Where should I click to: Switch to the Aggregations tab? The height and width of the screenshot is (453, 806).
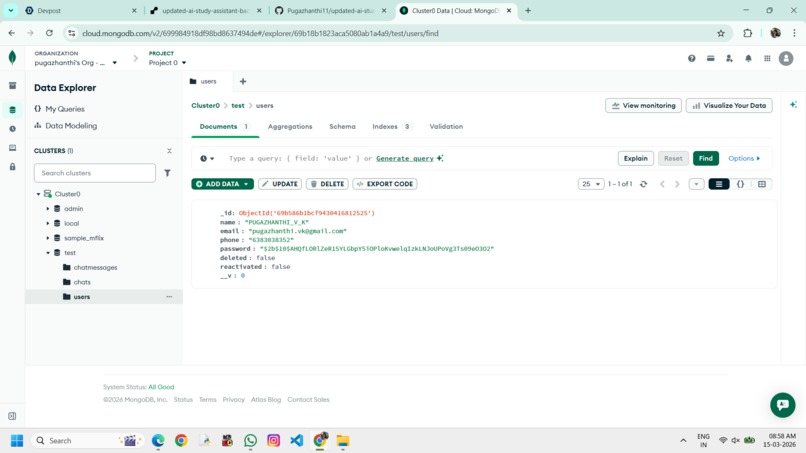[290, 126]
